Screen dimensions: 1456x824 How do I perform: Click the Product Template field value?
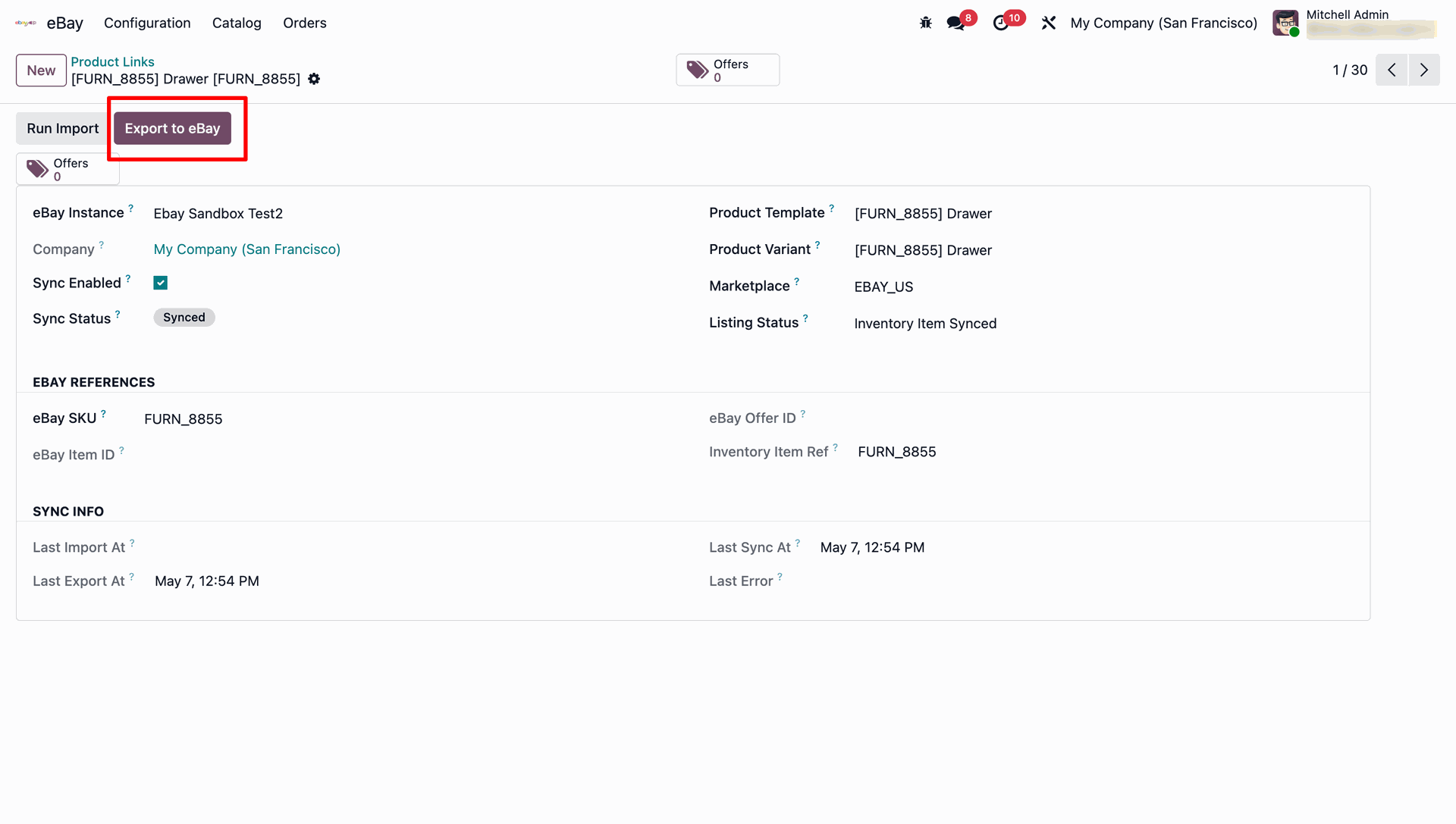[923, 214]
